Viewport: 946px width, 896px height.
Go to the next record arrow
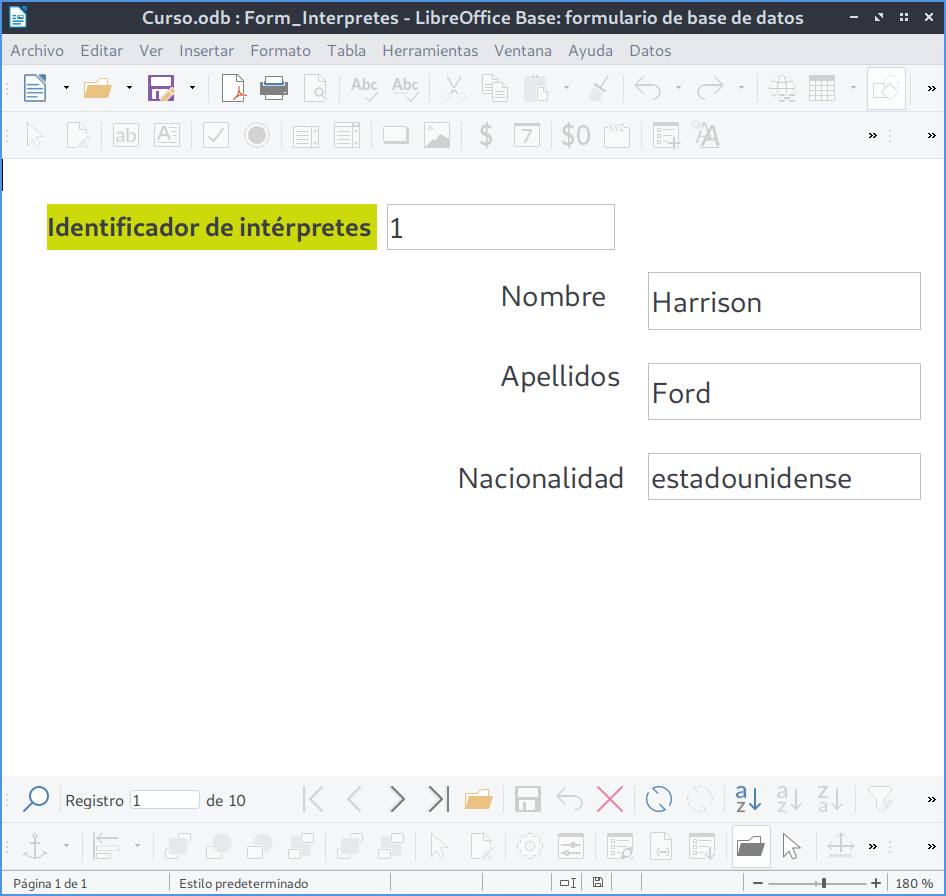point(397,799)
